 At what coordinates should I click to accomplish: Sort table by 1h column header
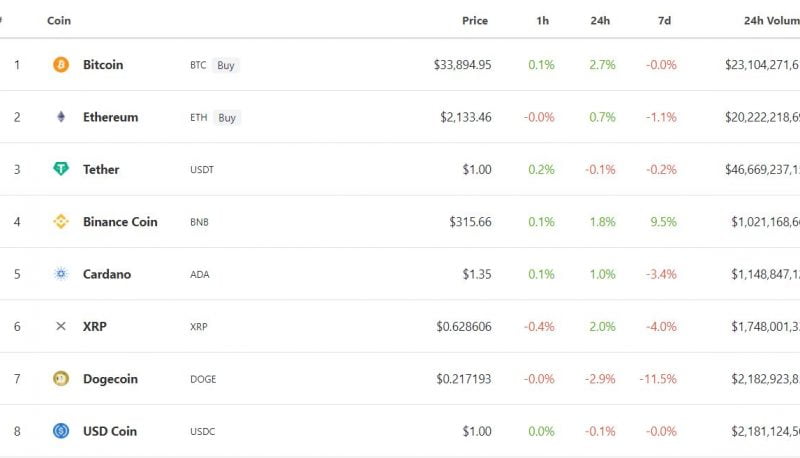542,20
